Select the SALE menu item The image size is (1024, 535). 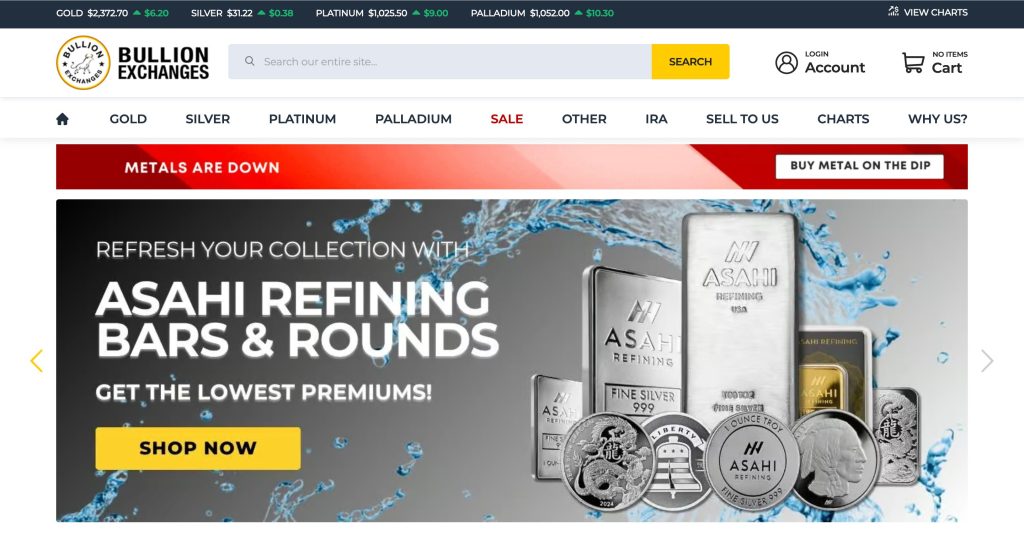[x=507, y=119]
